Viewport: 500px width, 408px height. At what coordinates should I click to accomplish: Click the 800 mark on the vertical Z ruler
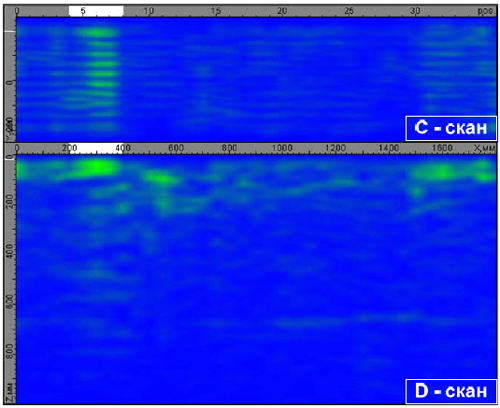[10, 352]
